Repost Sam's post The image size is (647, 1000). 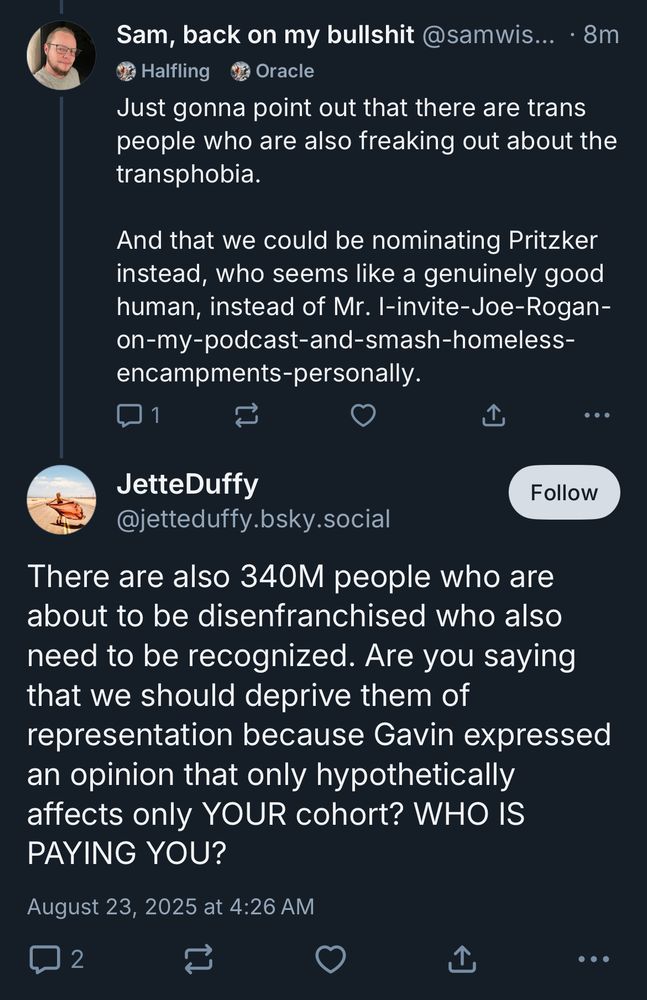(x=248, y=414)
